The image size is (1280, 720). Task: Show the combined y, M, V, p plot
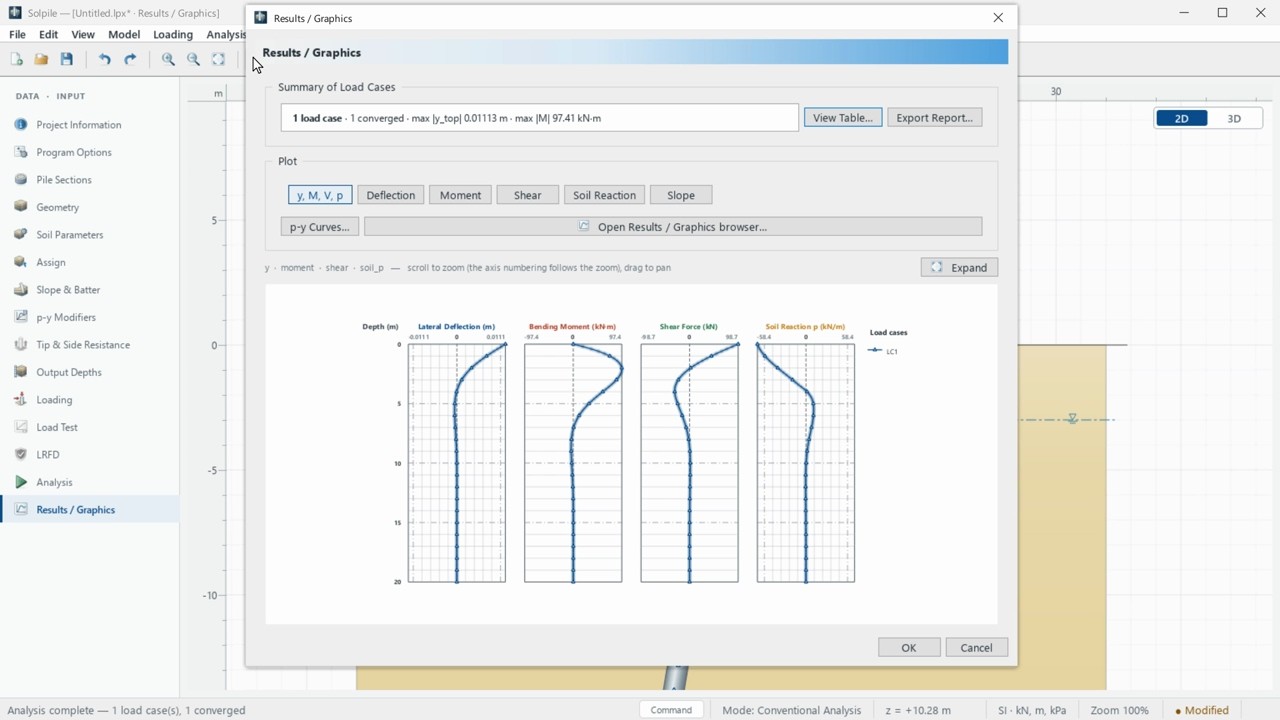tap(320, 195)
